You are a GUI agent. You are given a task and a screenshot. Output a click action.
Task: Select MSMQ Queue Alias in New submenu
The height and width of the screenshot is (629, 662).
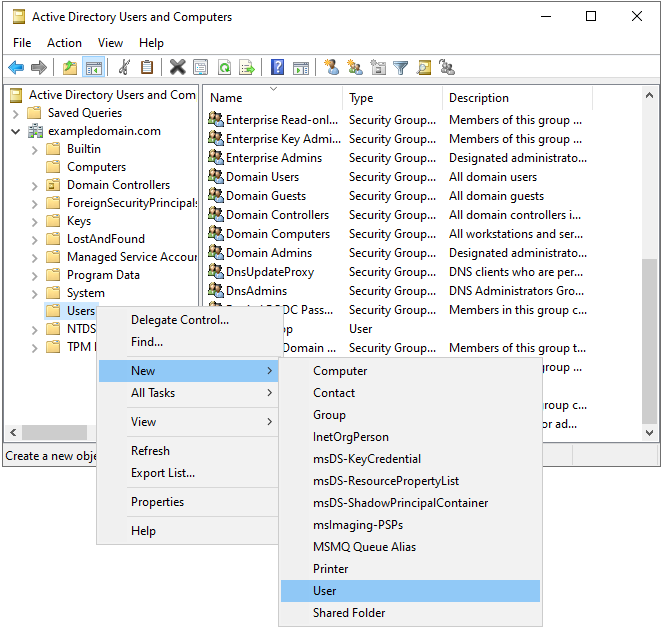(x=410, y=547)
